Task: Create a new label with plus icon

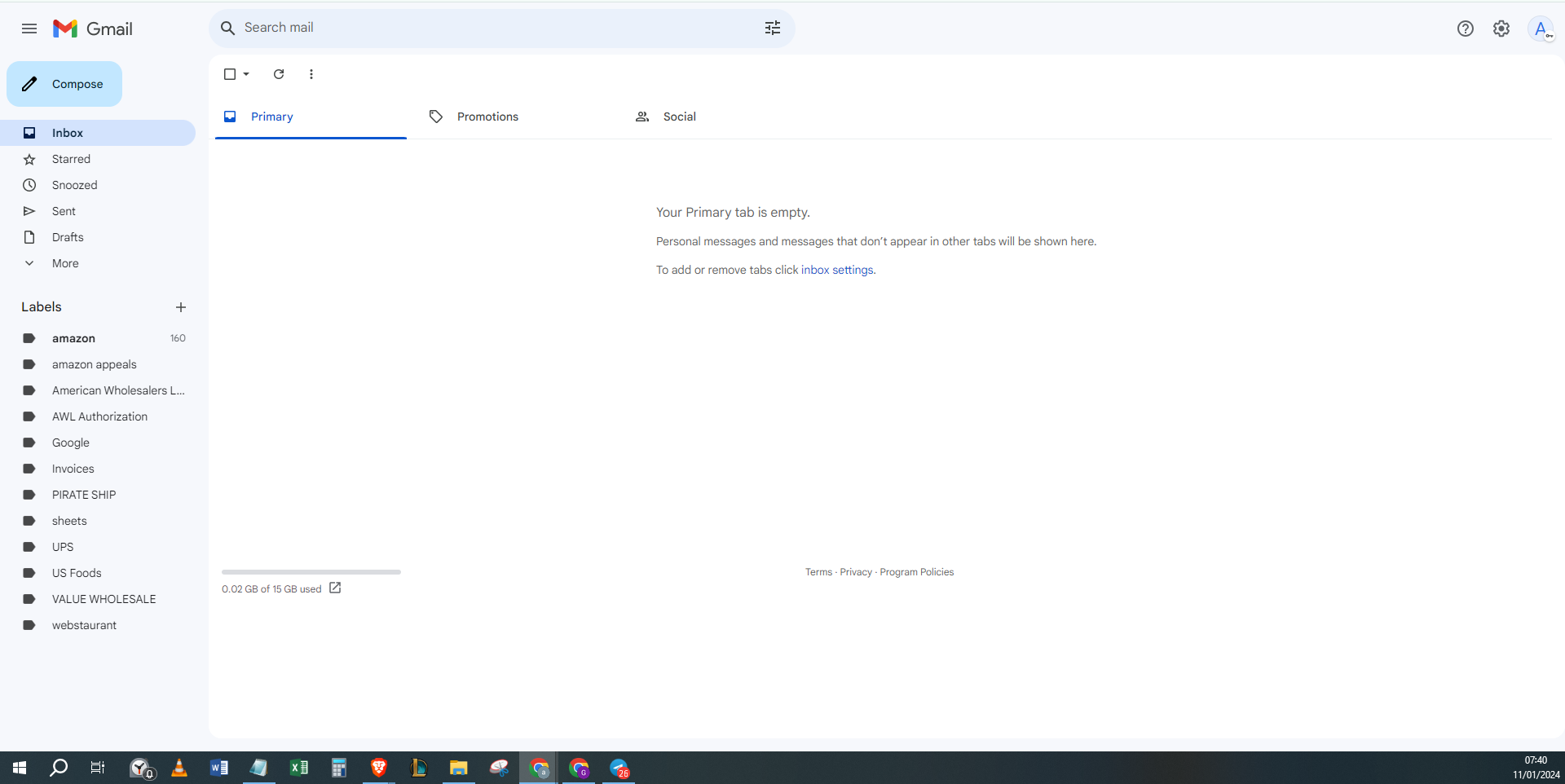Action: [181, 307]
